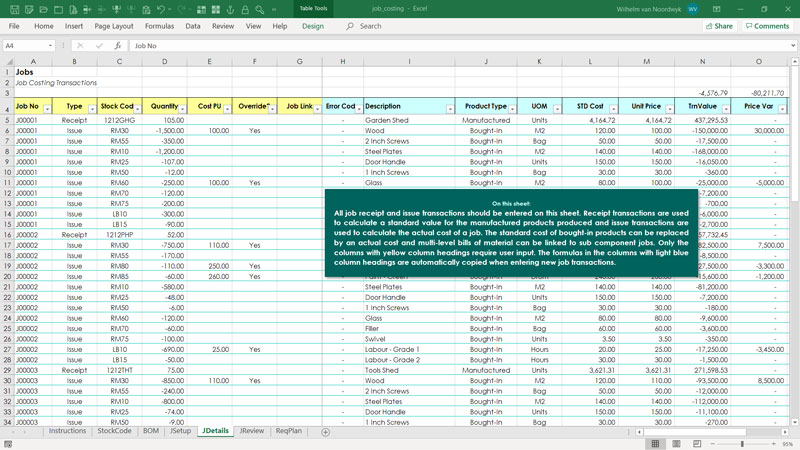The image size is (800, 450).
Task: Click the padlock protect icon in title bar
Action: pyautogui.click(x=245, y=9)
